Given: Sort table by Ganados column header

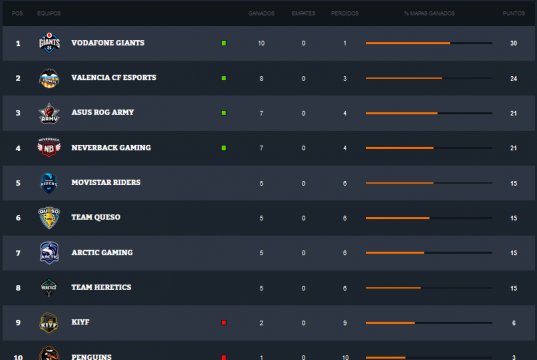Looking at the screenshot, I should [261, 13].
